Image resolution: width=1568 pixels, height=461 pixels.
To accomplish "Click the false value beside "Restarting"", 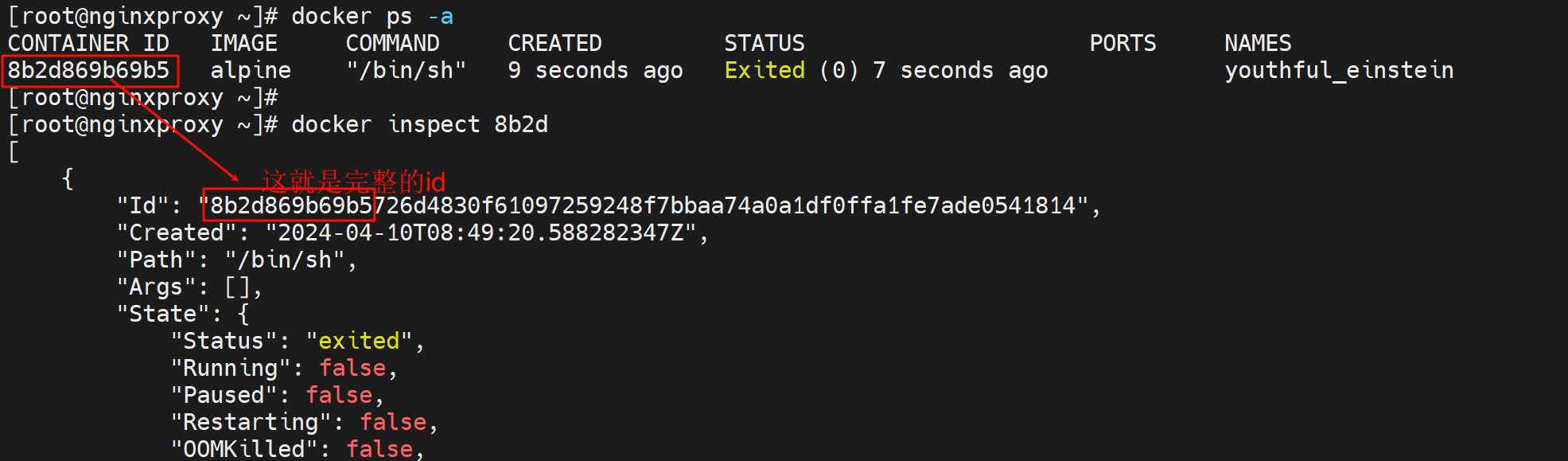I will 393,423.
